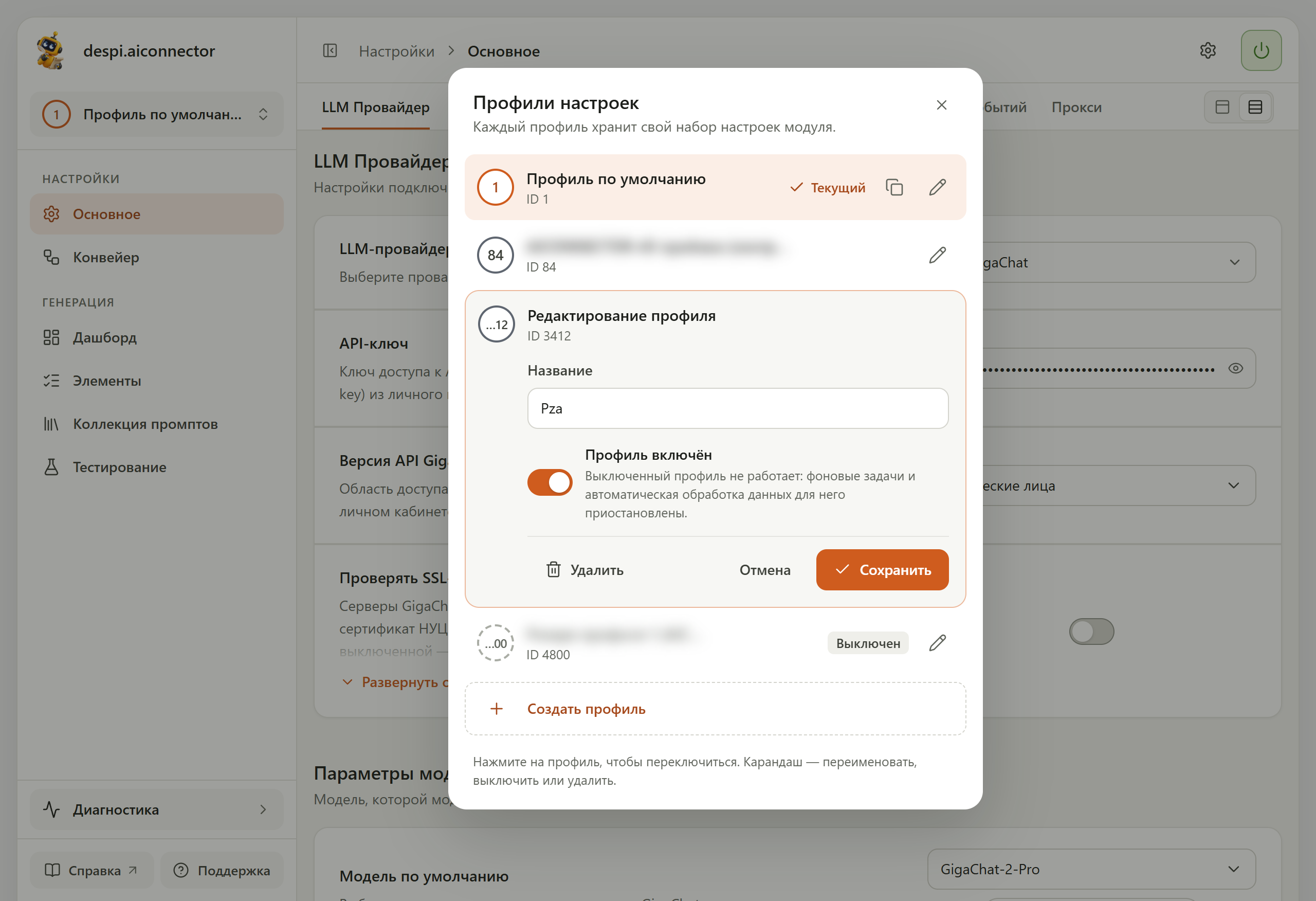Open the GigaChat-2-Pro model dropdown

[1091, 869]
